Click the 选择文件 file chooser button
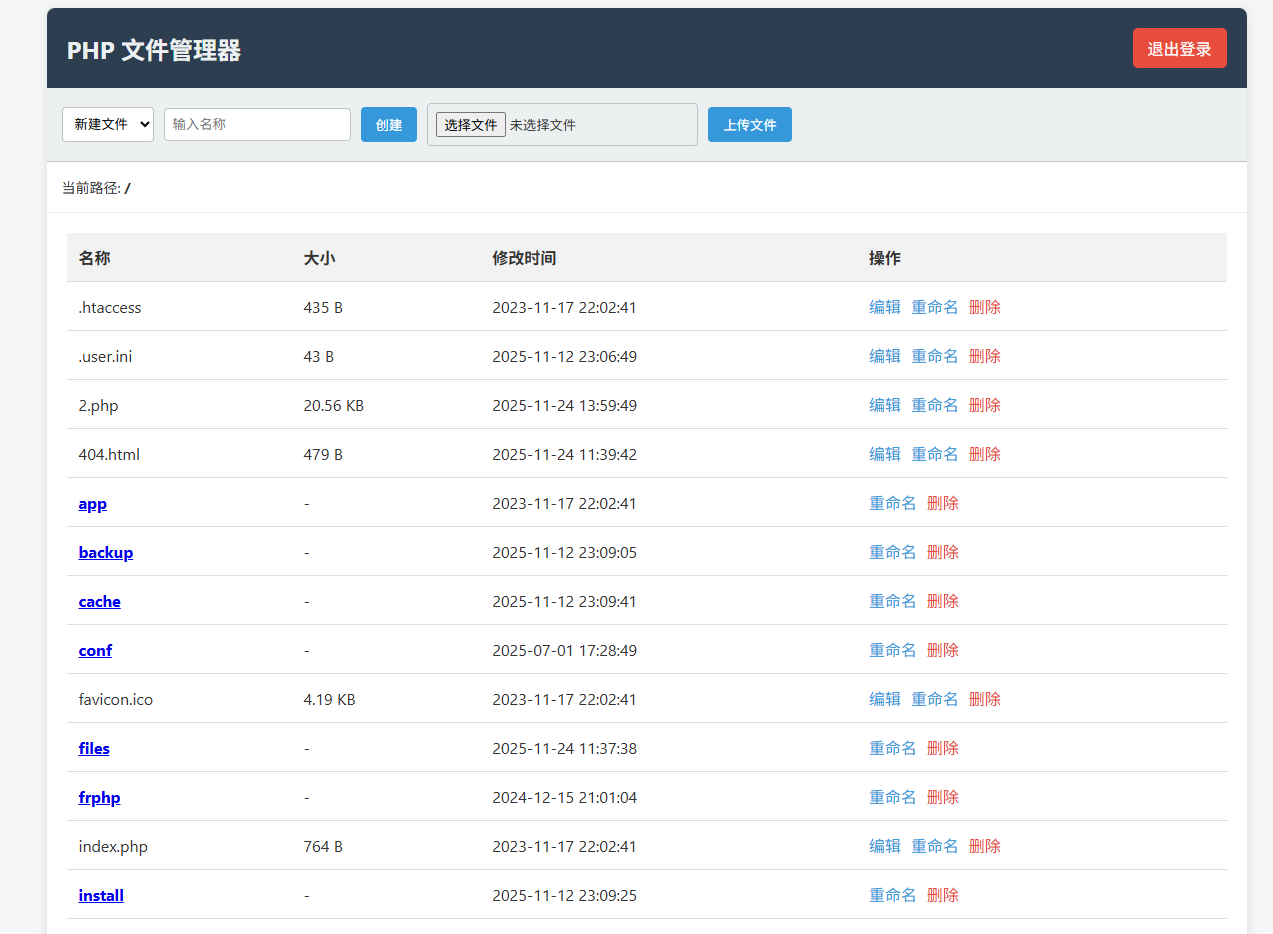 [x=470, y=125]
